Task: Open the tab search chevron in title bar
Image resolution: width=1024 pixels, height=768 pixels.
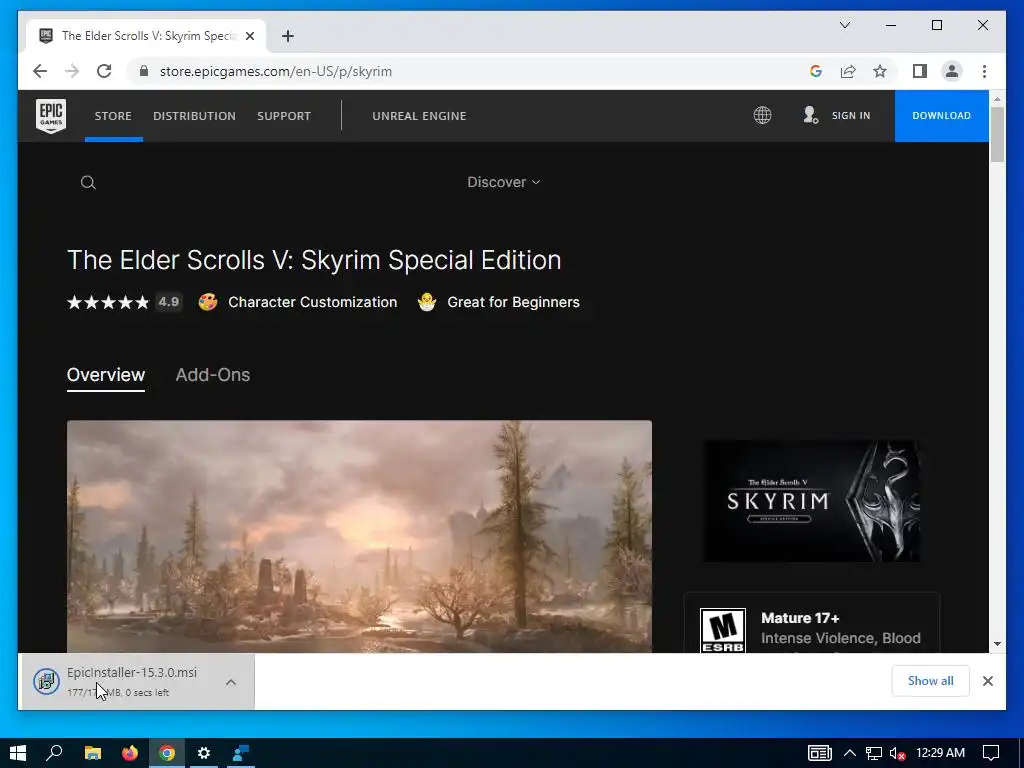Action: [844, 25]
